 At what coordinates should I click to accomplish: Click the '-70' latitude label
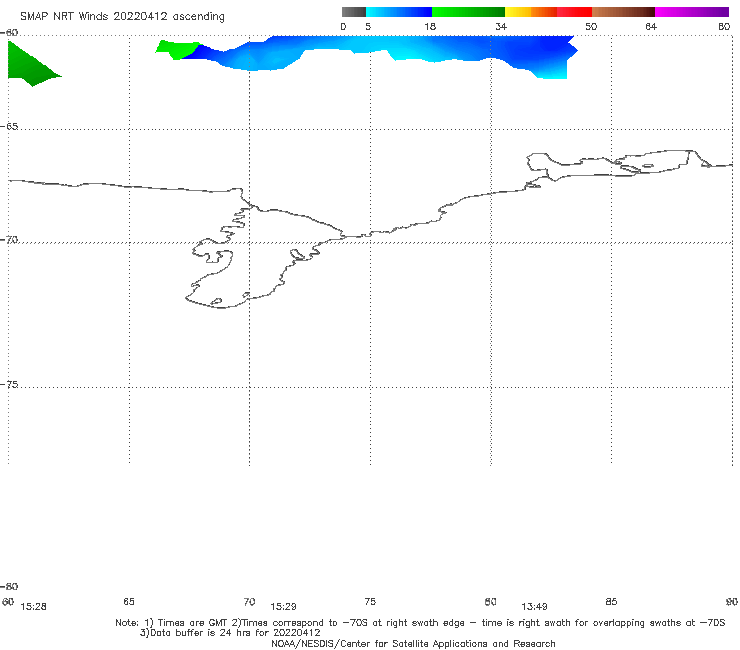click(9, 240)
